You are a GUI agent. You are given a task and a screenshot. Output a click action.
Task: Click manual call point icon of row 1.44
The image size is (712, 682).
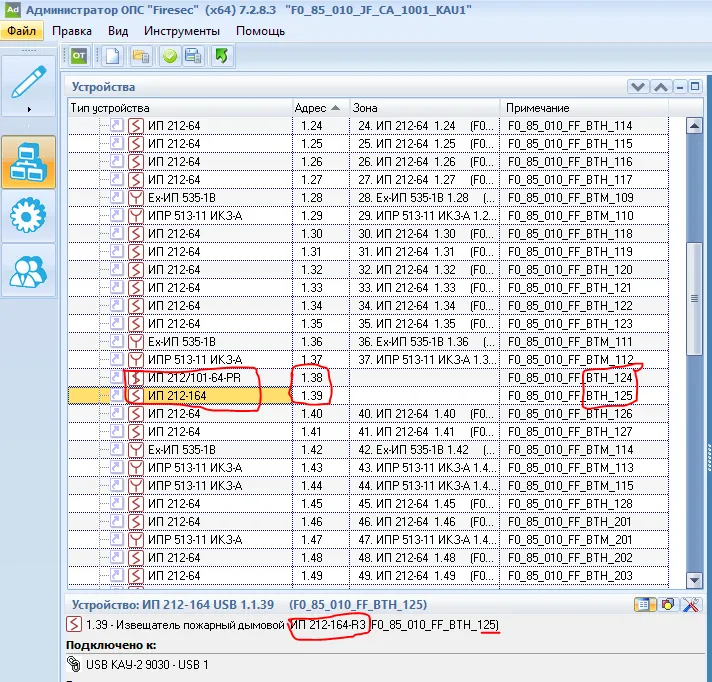(x=136, y=486)
